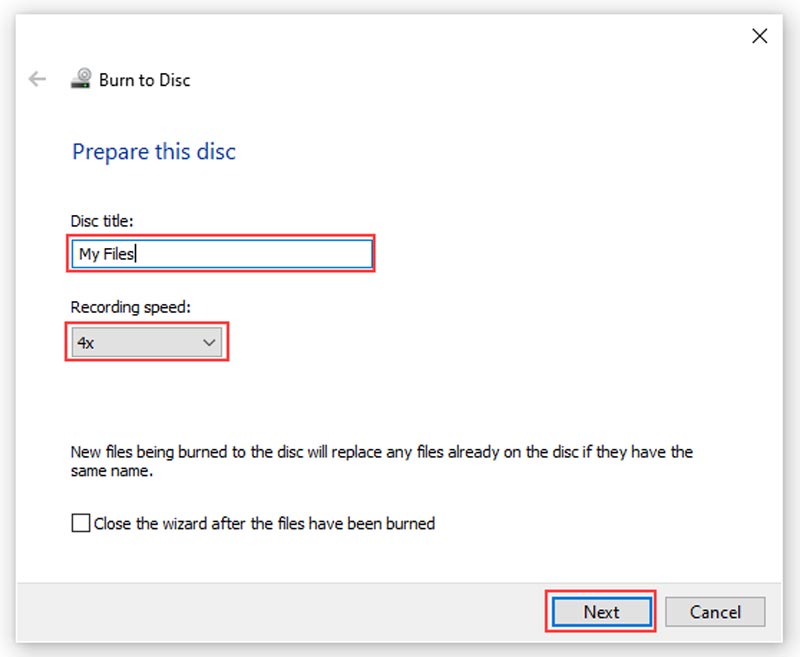Image resolution: width=800 pixels, height=657 pixels.
Task: Click the 'Burn to Disc' window title text
Action: [145, 80]
